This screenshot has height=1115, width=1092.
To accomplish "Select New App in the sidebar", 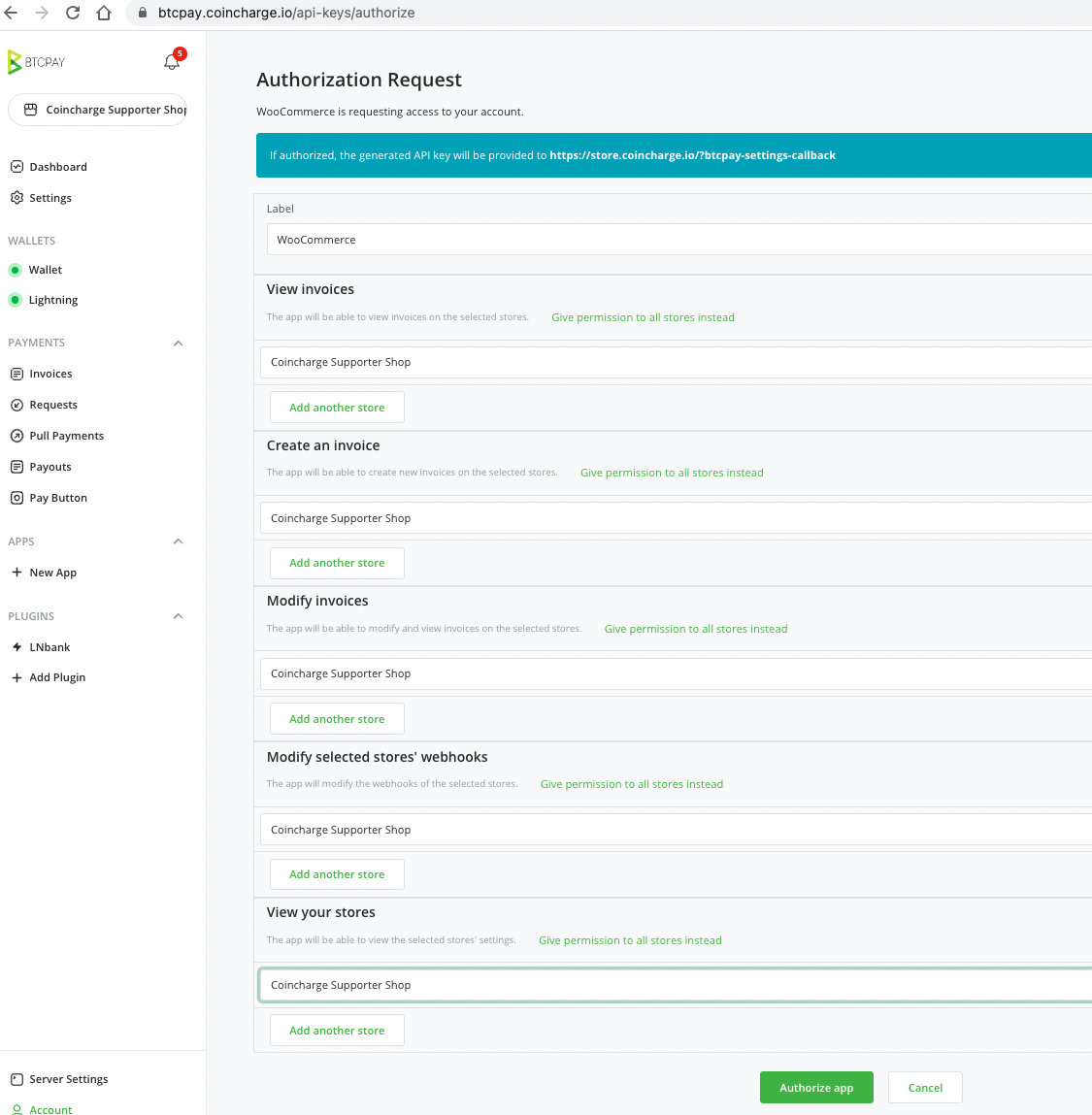I will coord(53,574).
